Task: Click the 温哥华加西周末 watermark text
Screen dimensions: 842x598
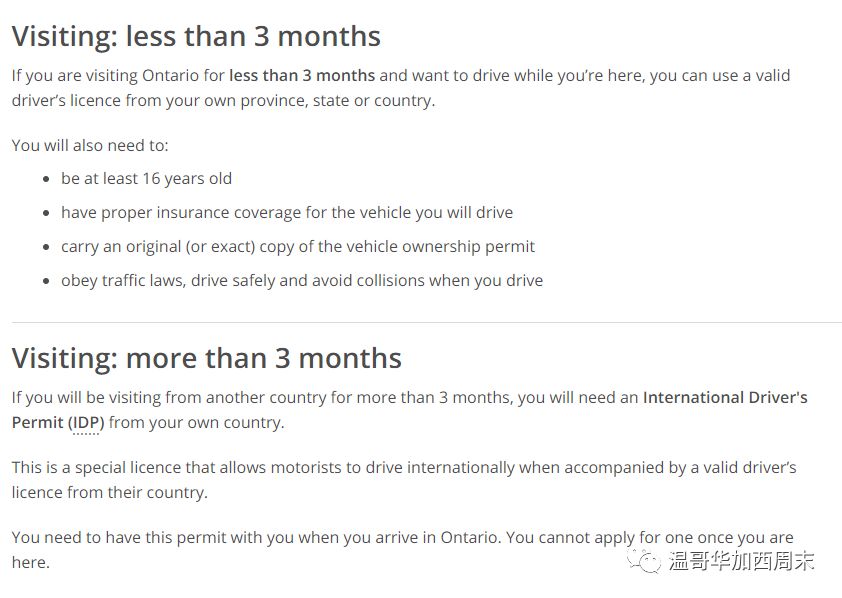Action: 741,562
